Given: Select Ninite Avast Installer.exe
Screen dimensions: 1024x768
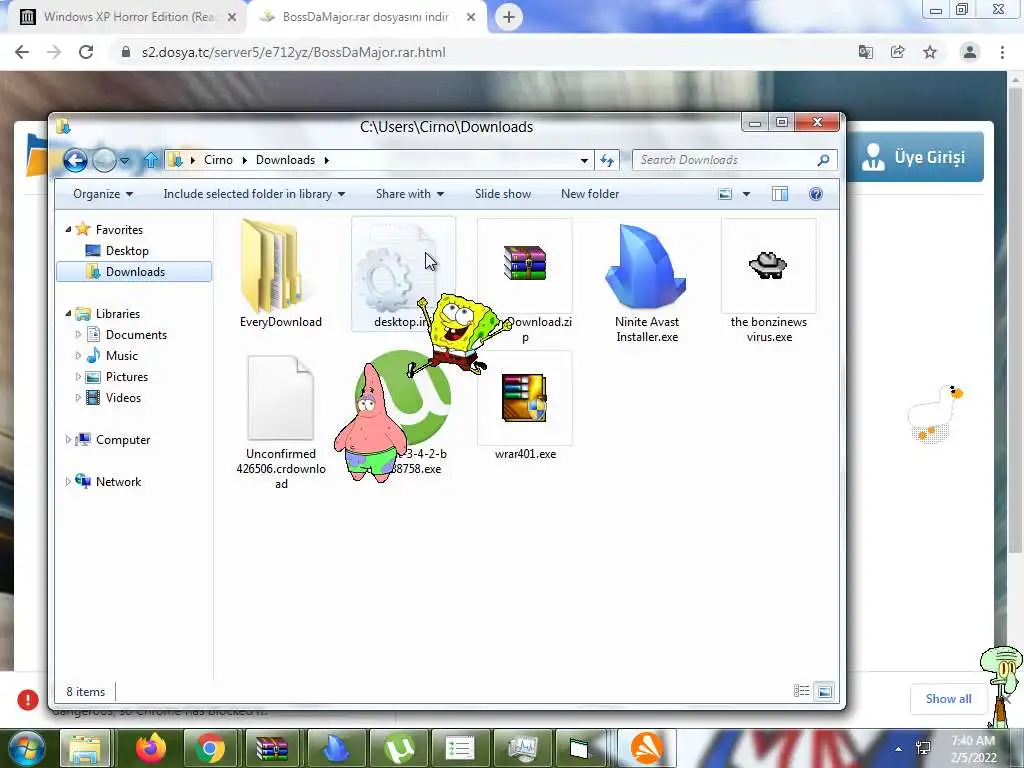Looking at the screenshot, I should 647,282.
